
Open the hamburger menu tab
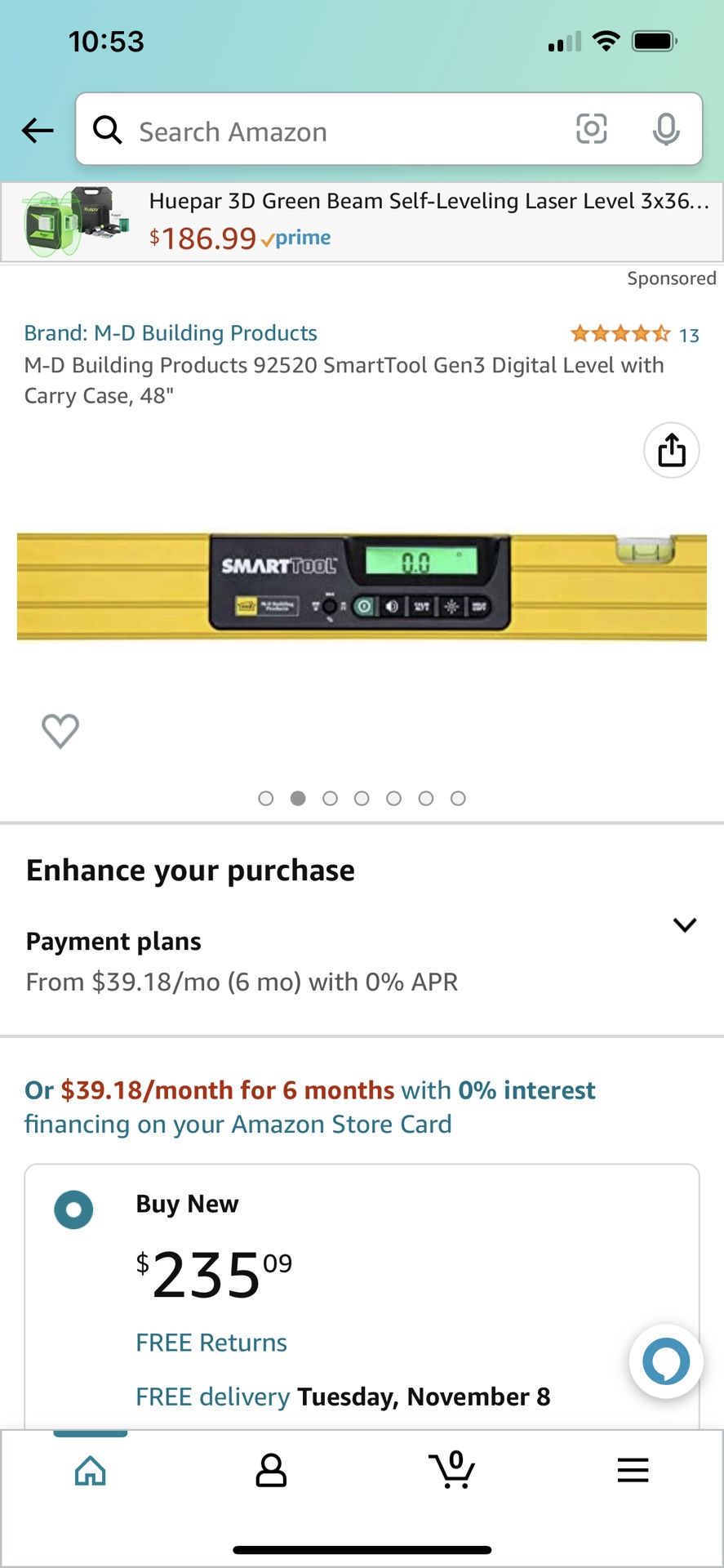pos(633,1470)
